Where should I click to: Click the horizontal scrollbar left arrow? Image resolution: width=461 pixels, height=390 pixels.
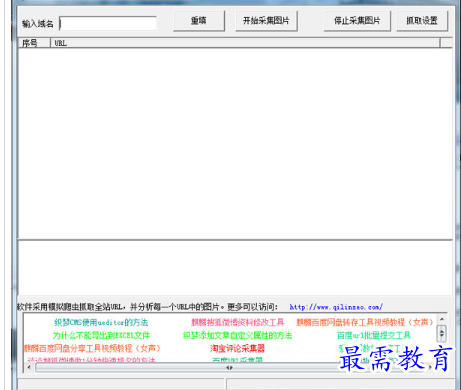pos(29,367)
